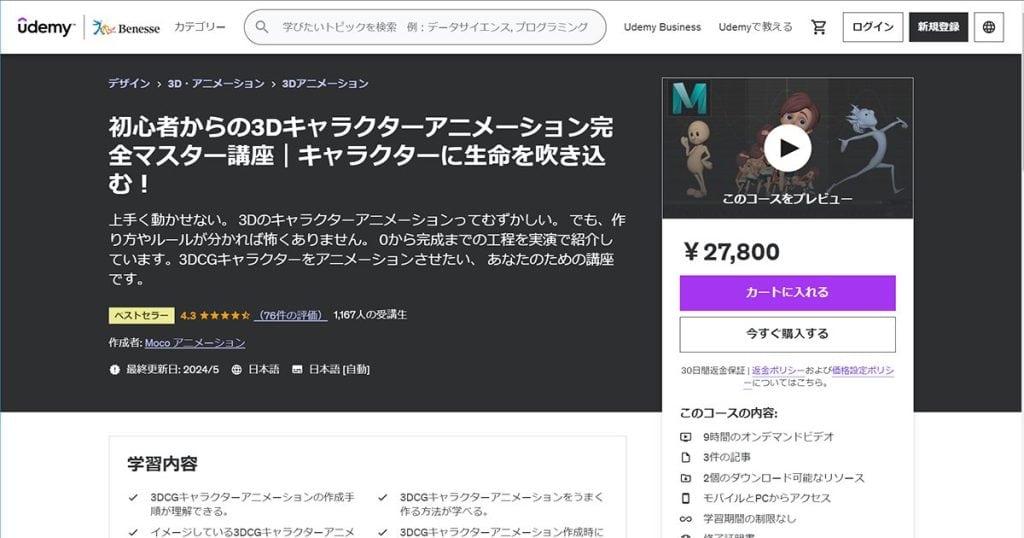The width and height of the screenshot is (1024, 538).
Task: Click 9時間のオンデマンドビデオ text
Action: click(x=769, y=437)
